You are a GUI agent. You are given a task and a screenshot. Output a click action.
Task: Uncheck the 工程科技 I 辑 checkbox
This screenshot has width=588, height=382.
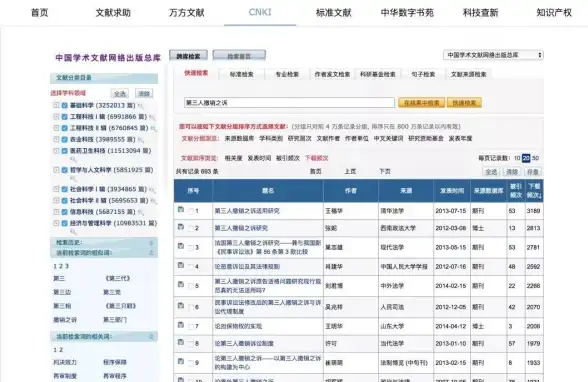64,117
